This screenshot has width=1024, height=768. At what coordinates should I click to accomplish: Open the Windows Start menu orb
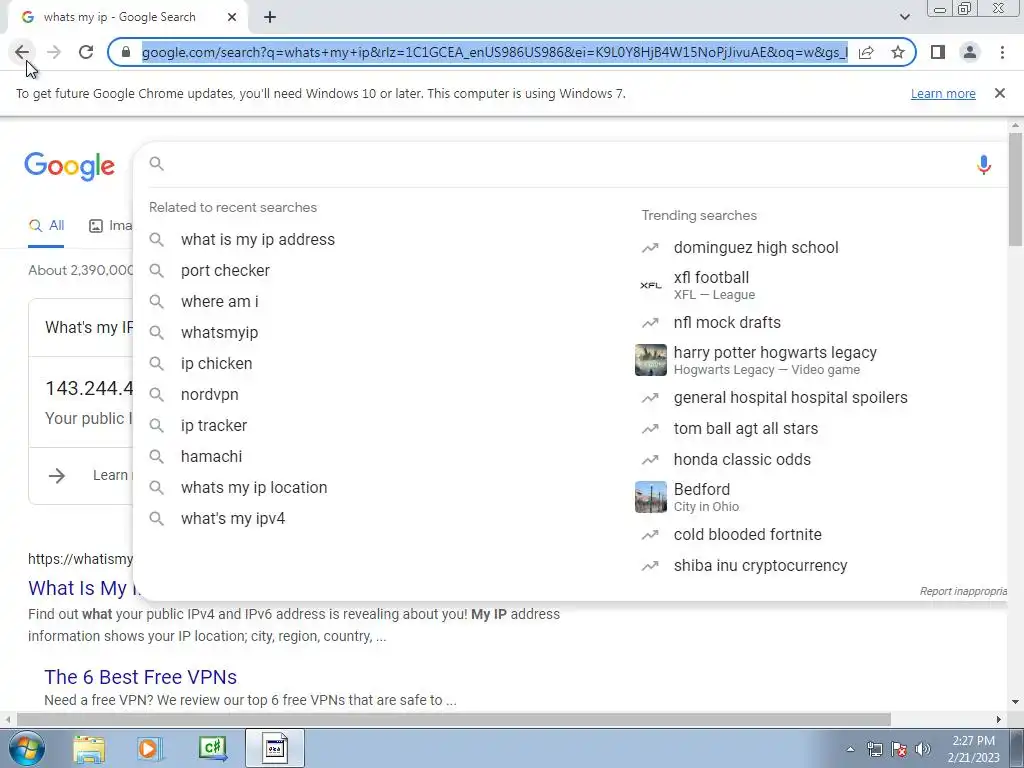point(26,748)
